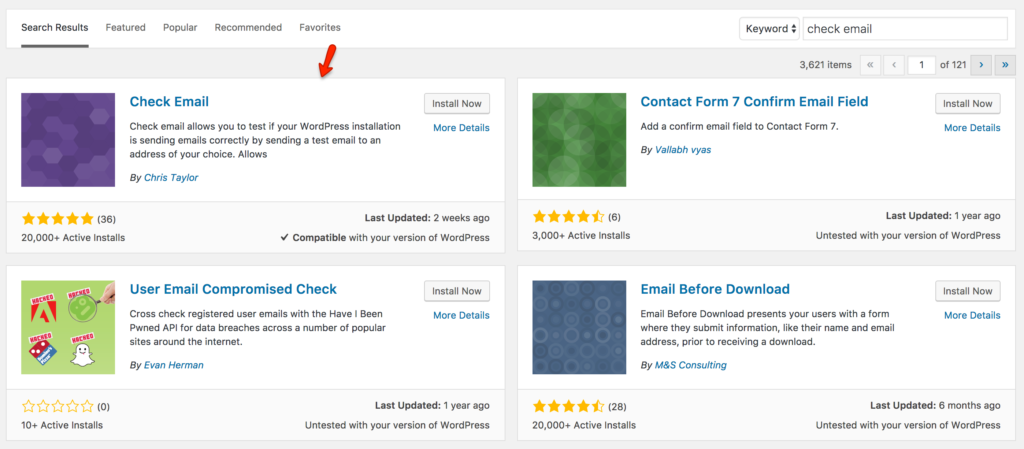Go to previous results page
The height and width of the screenshot is (449, 1024).
893,65
